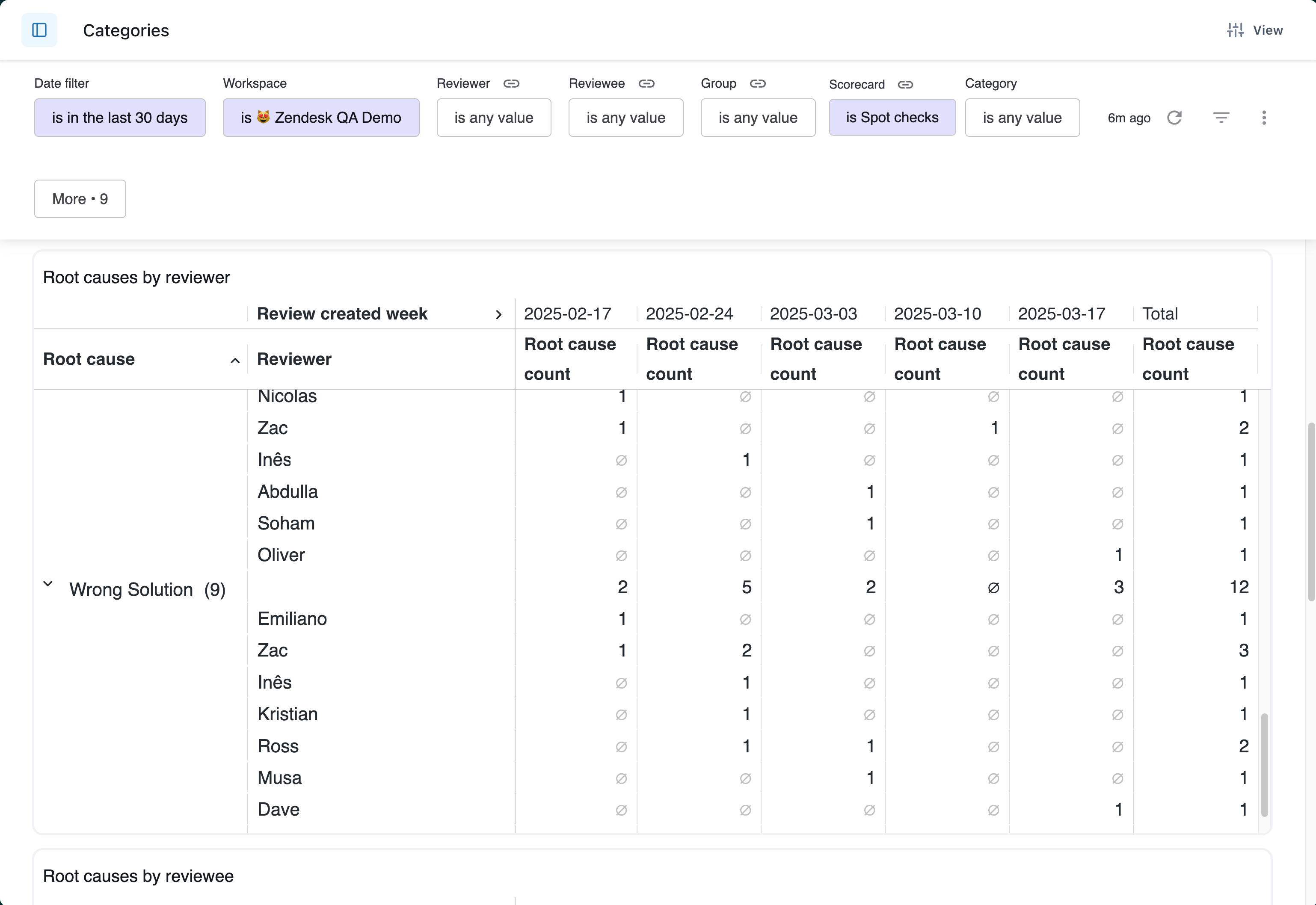
Task: Toggle the filters bar icon
Action: coord(1221,117)
